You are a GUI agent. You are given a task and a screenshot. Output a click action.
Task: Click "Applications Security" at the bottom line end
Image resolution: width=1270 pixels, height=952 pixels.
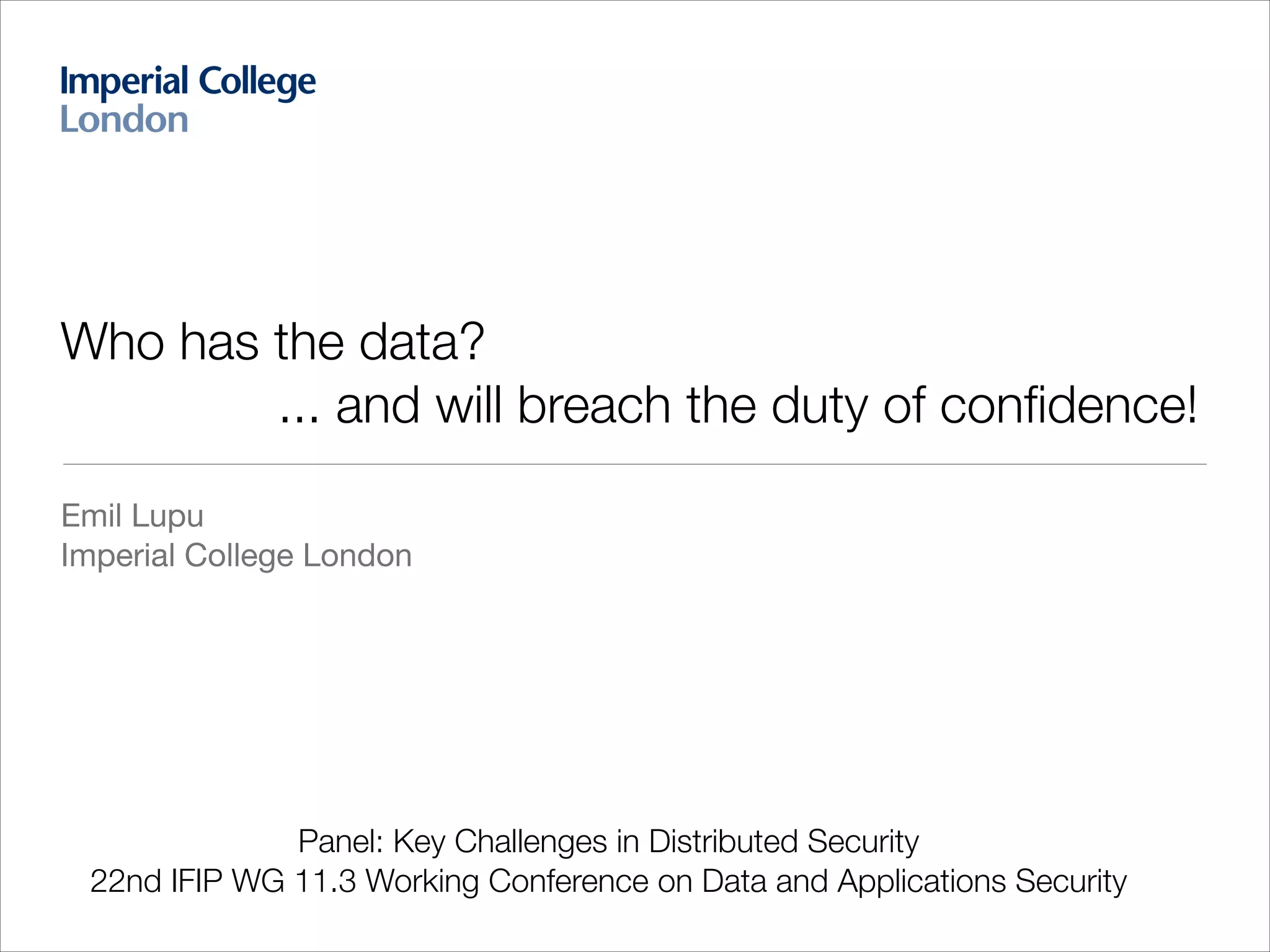pos(982,881)
